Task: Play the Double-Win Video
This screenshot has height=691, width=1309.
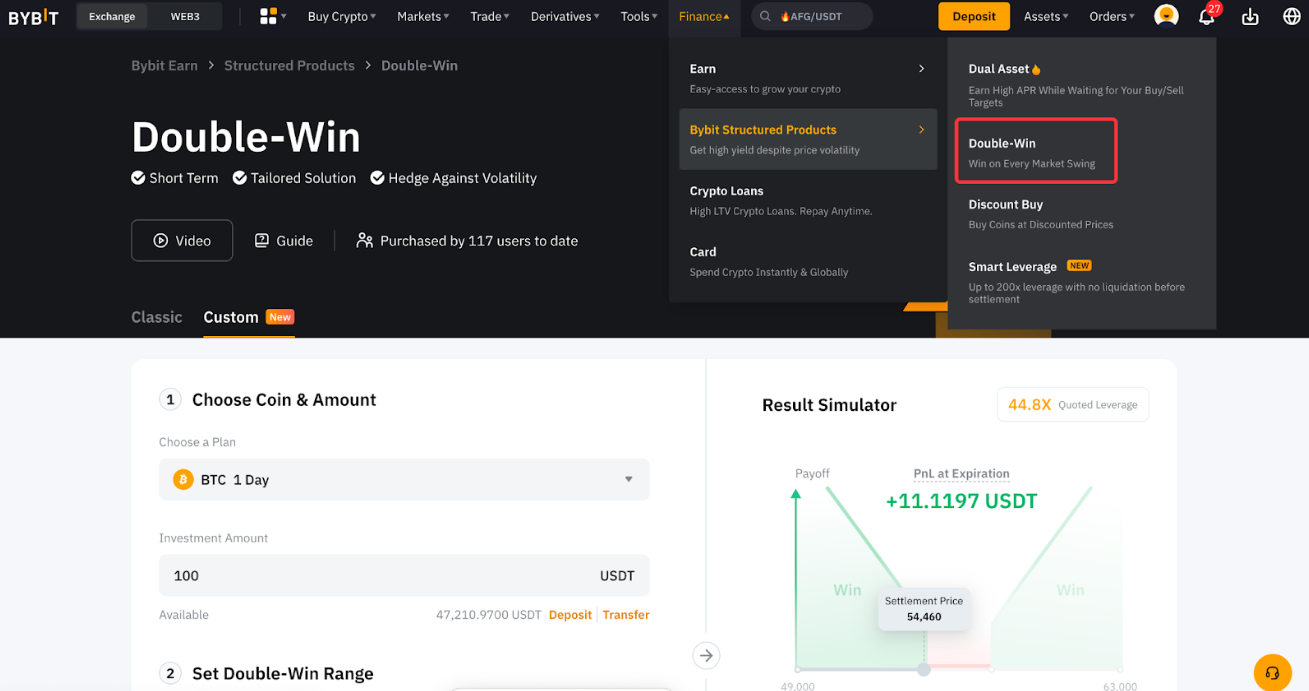Action: coord(182,241)
